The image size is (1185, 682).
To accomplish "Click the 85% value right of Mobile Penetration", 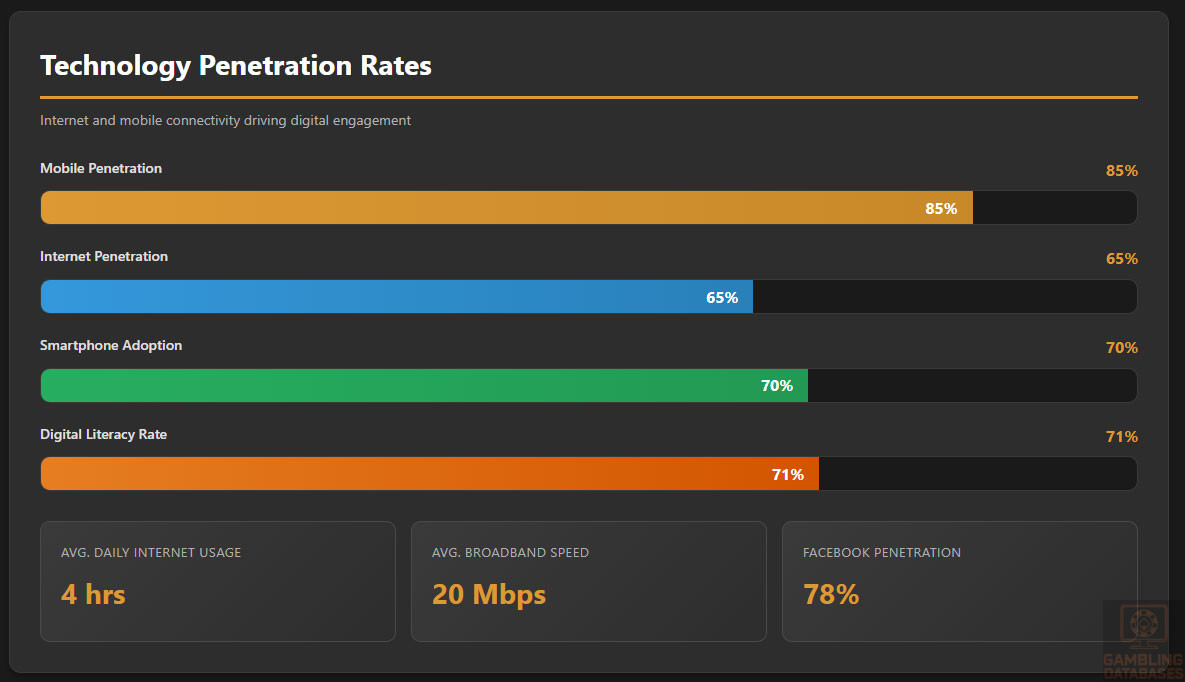I will tap(1121, 171).
